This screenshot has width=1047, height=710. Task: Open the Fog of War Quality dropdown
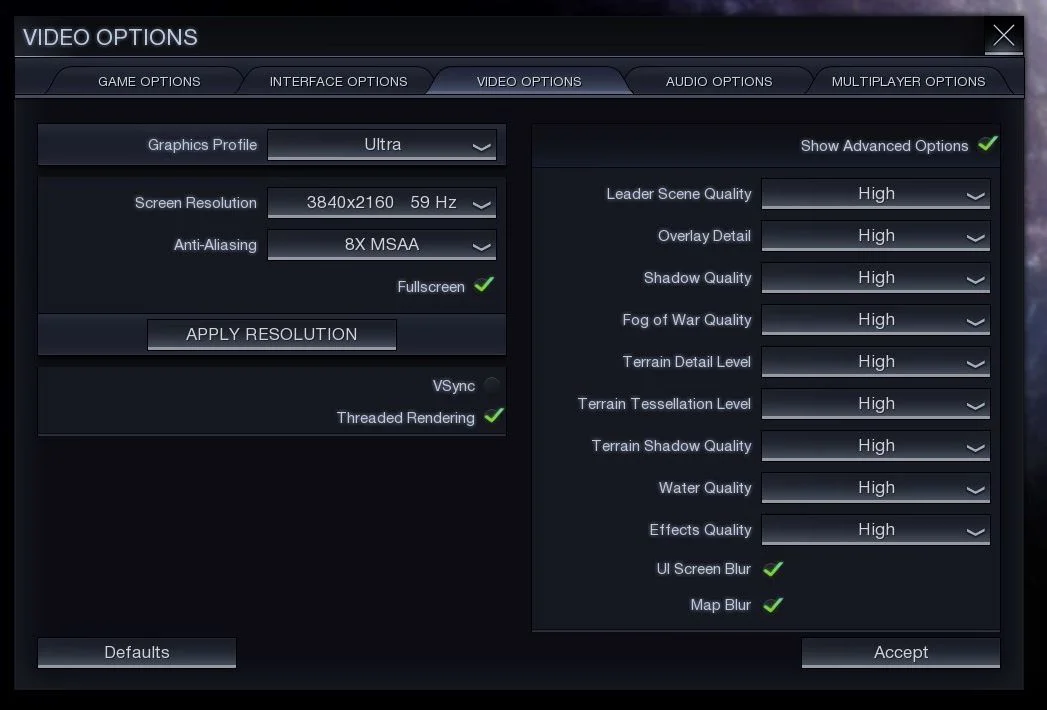click(x=875, y=320)
